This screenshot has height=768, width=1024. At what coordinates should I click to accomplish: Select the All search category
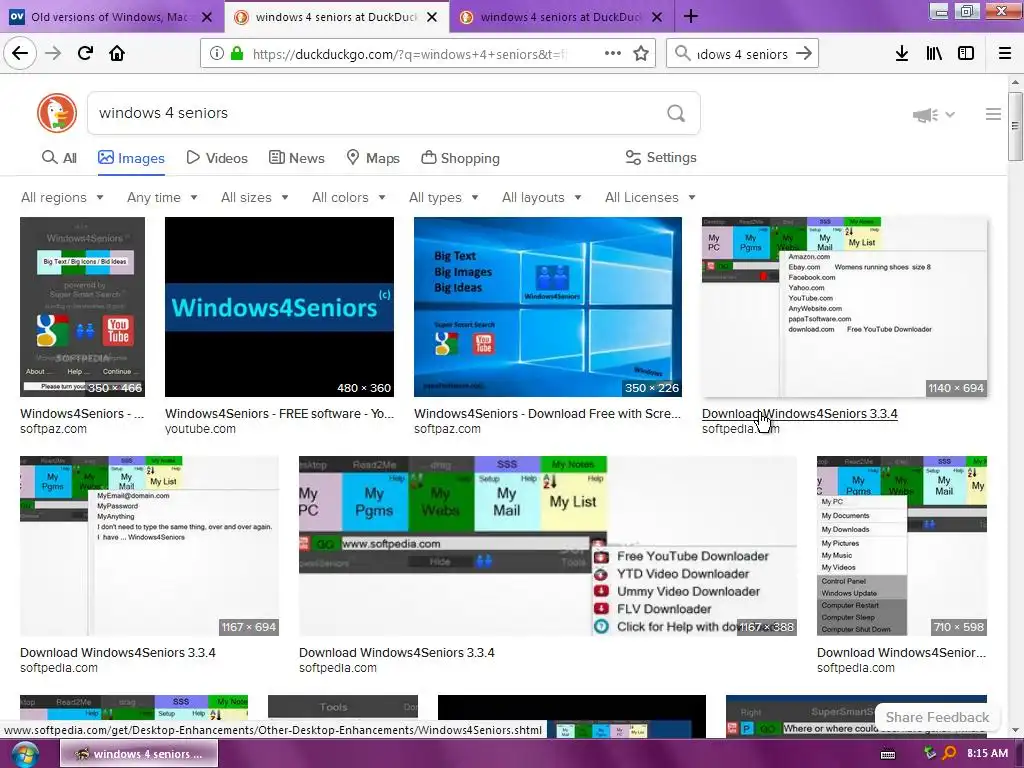pyautogui.click(x=59, y=158)
